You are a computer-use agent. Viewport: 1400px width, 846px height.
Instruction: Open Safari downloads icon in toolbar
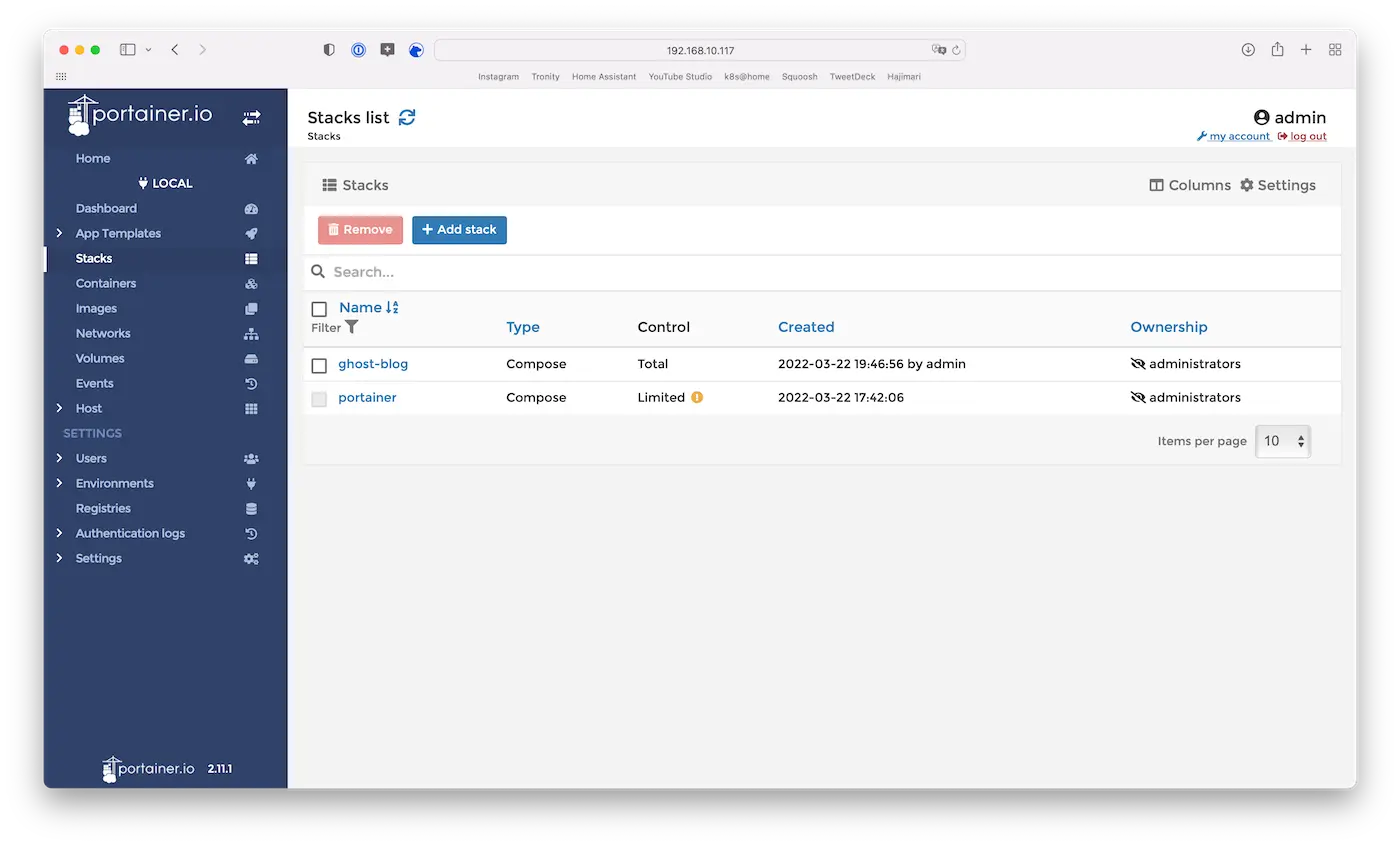(1248, 50)
